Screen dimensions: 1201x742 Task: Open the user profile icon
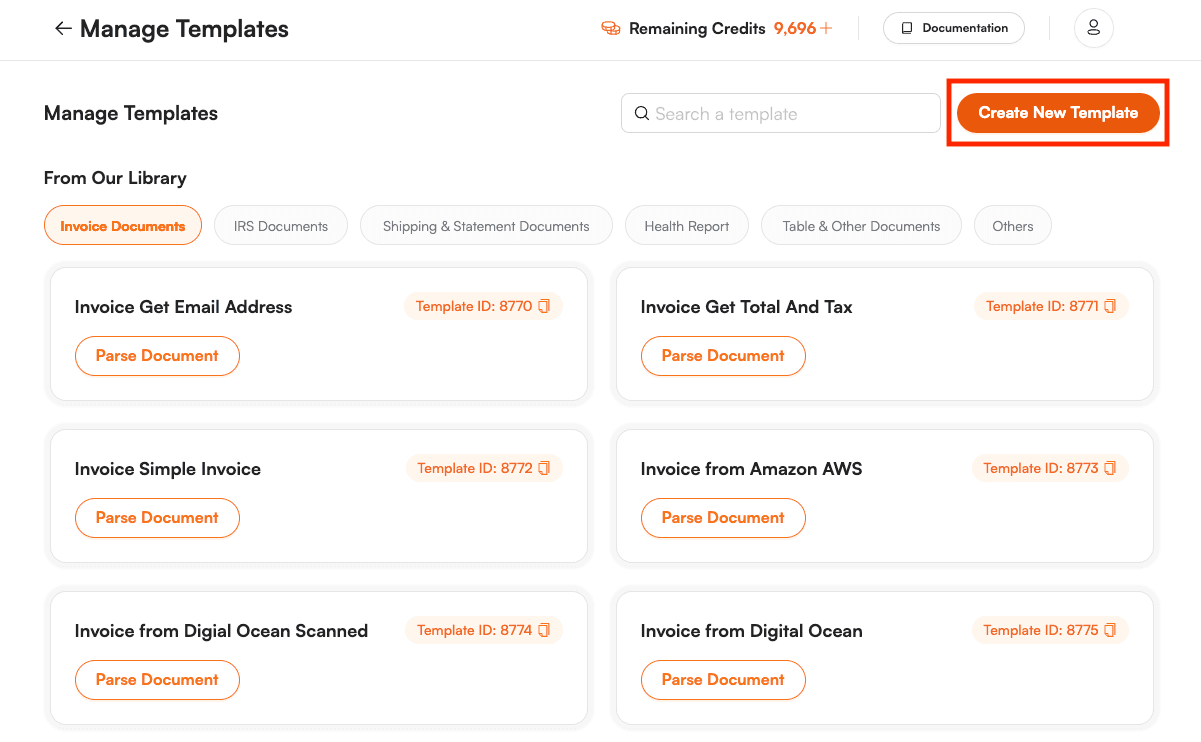point(1093,28)
